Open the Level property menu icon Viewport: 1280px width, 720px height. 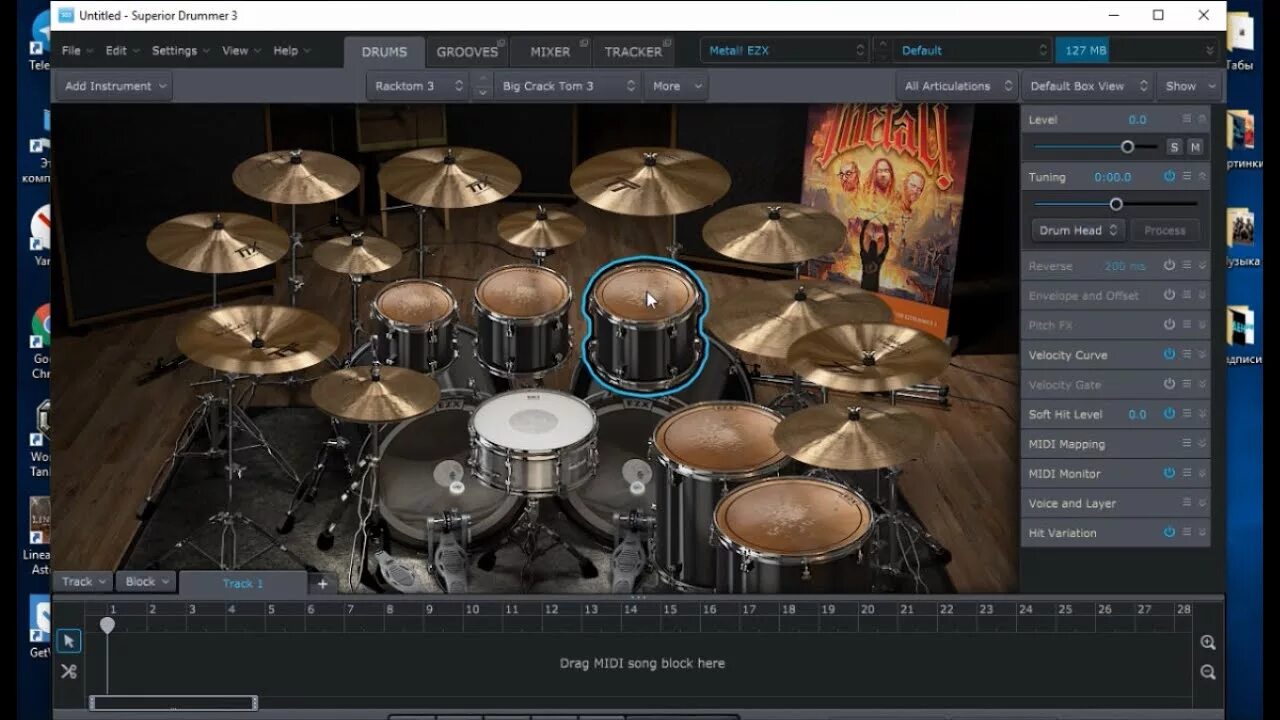point(1187,119)
